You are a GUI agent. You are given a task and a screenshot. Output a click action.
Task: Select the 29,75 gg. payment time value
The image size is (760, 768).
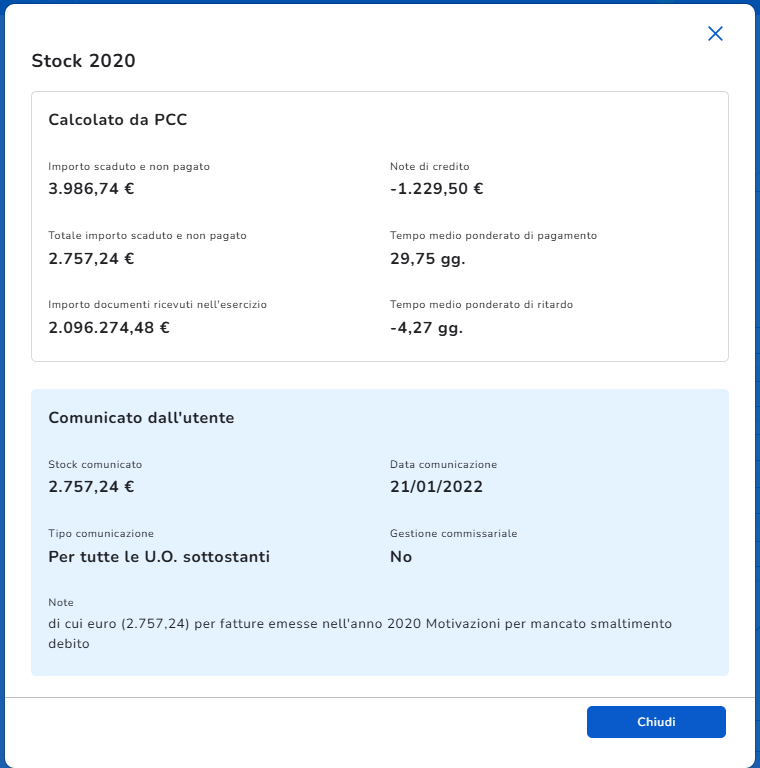[x=427, y=258]
